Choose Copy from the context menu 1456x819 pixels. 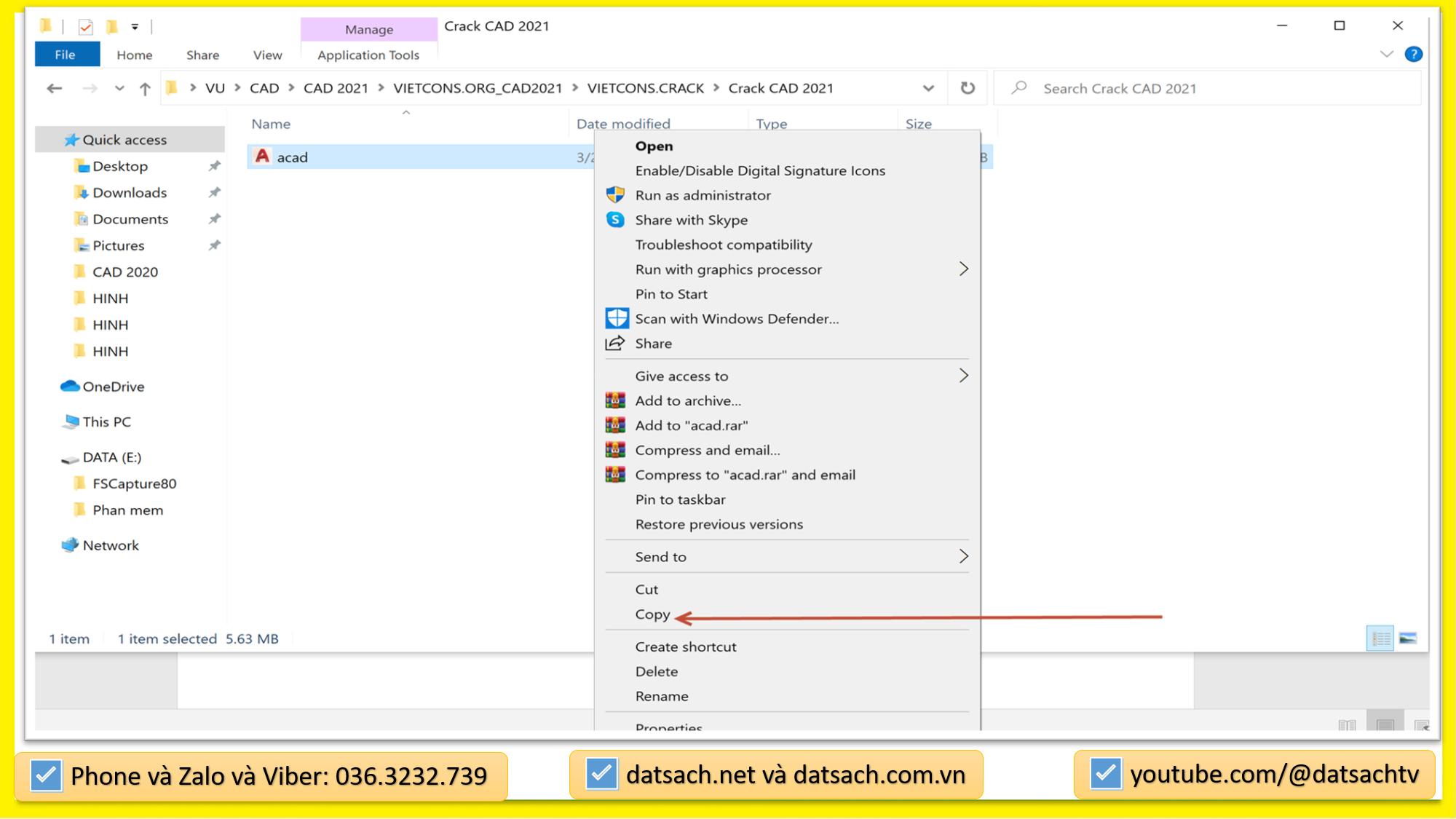point(652,614)
